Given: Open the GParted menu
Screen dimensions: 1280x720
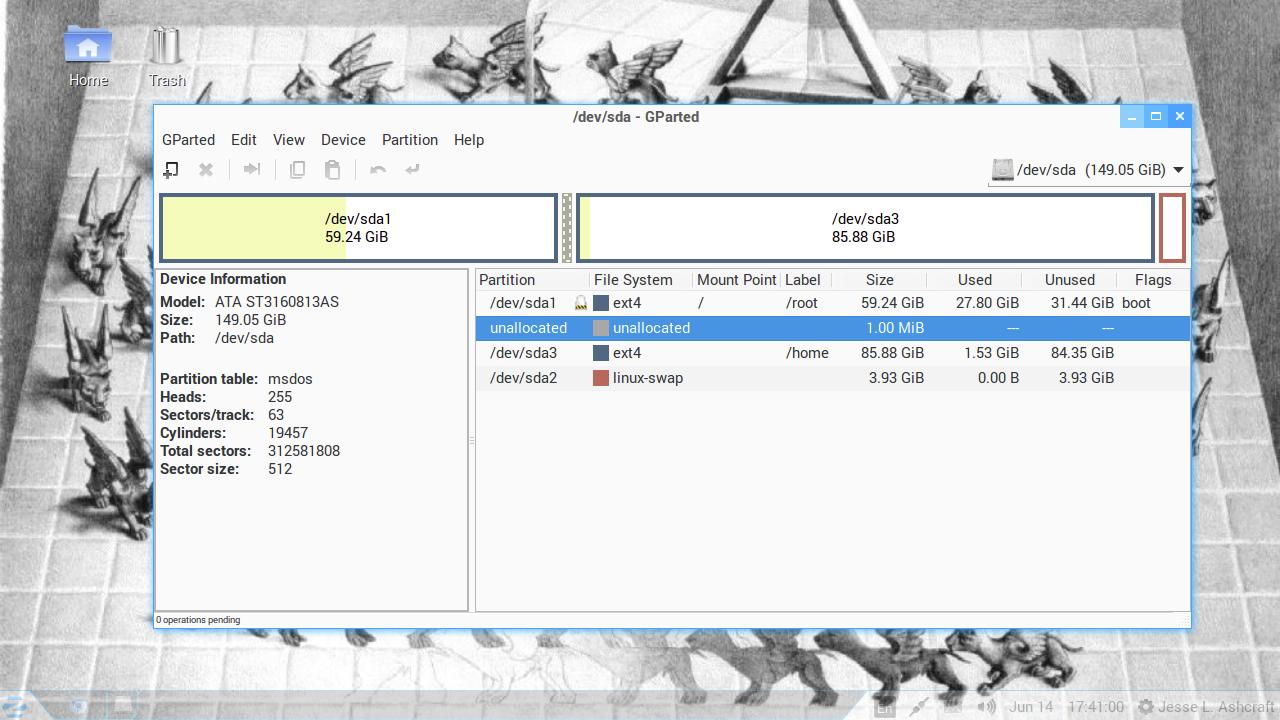Looking at the screenshot, I should (x=188, y=140).
